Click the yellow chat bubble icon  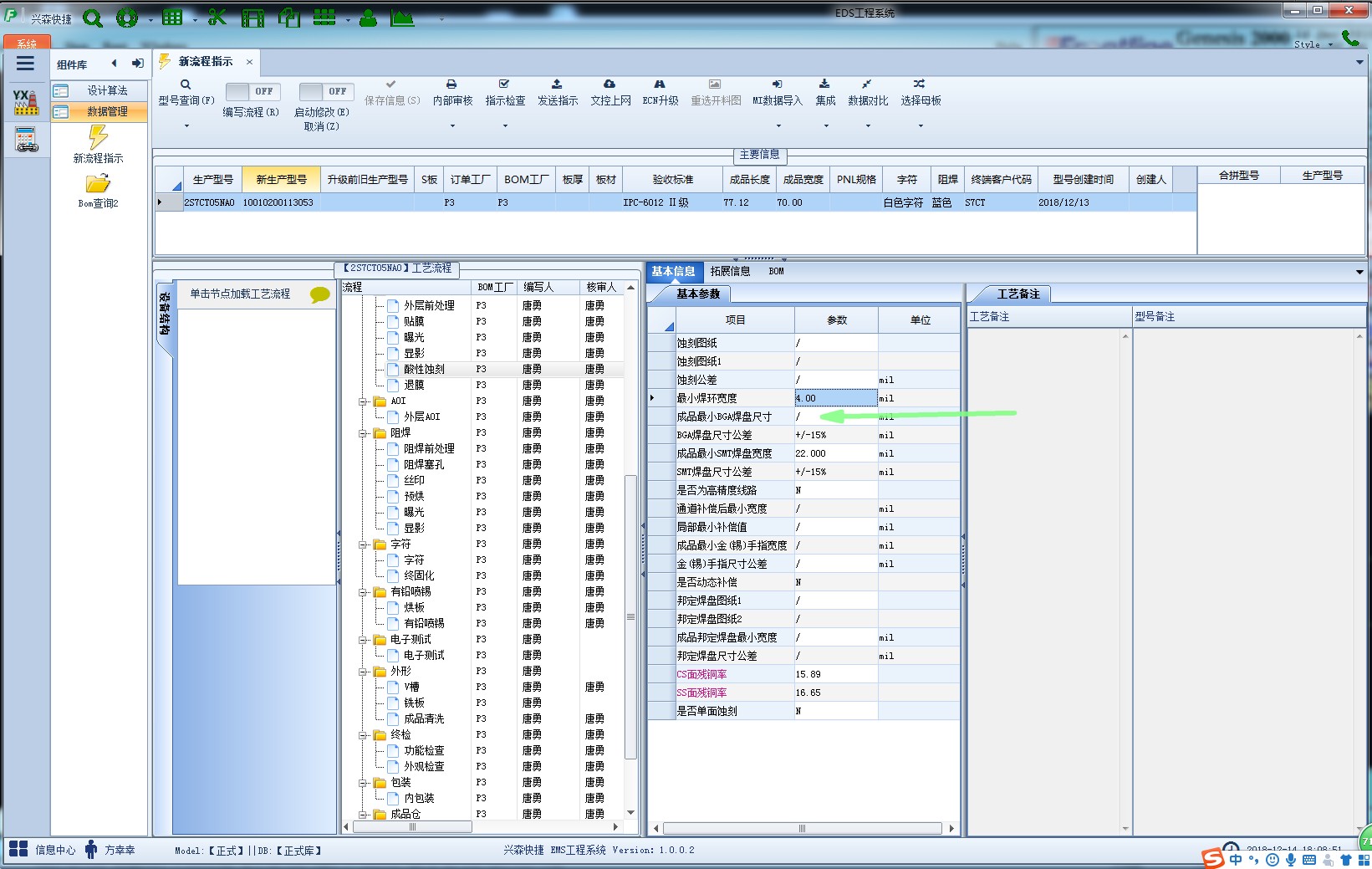(x=319, y=294)
